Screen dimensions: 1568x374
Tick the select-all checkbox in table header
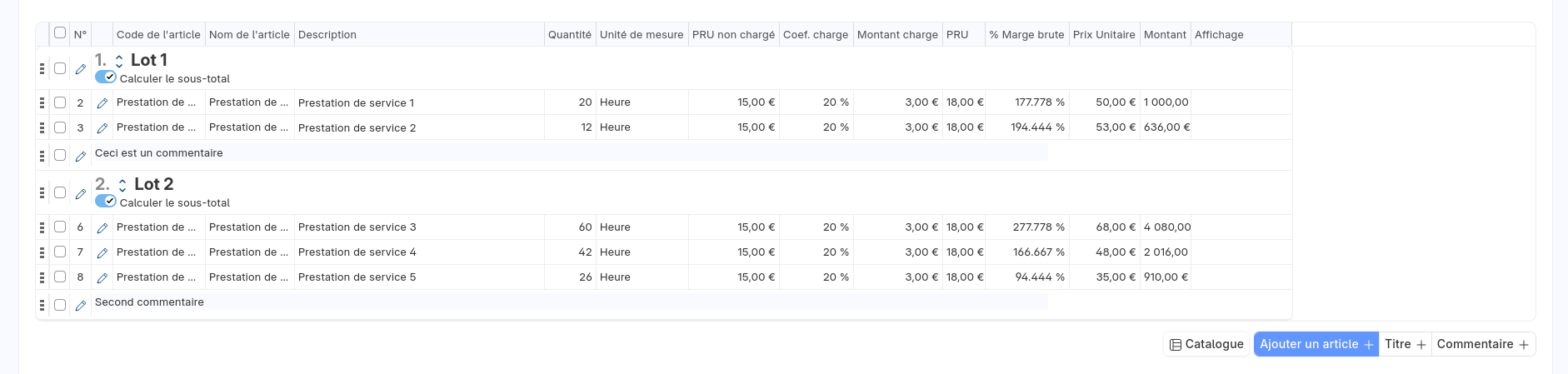click(60, 33)
